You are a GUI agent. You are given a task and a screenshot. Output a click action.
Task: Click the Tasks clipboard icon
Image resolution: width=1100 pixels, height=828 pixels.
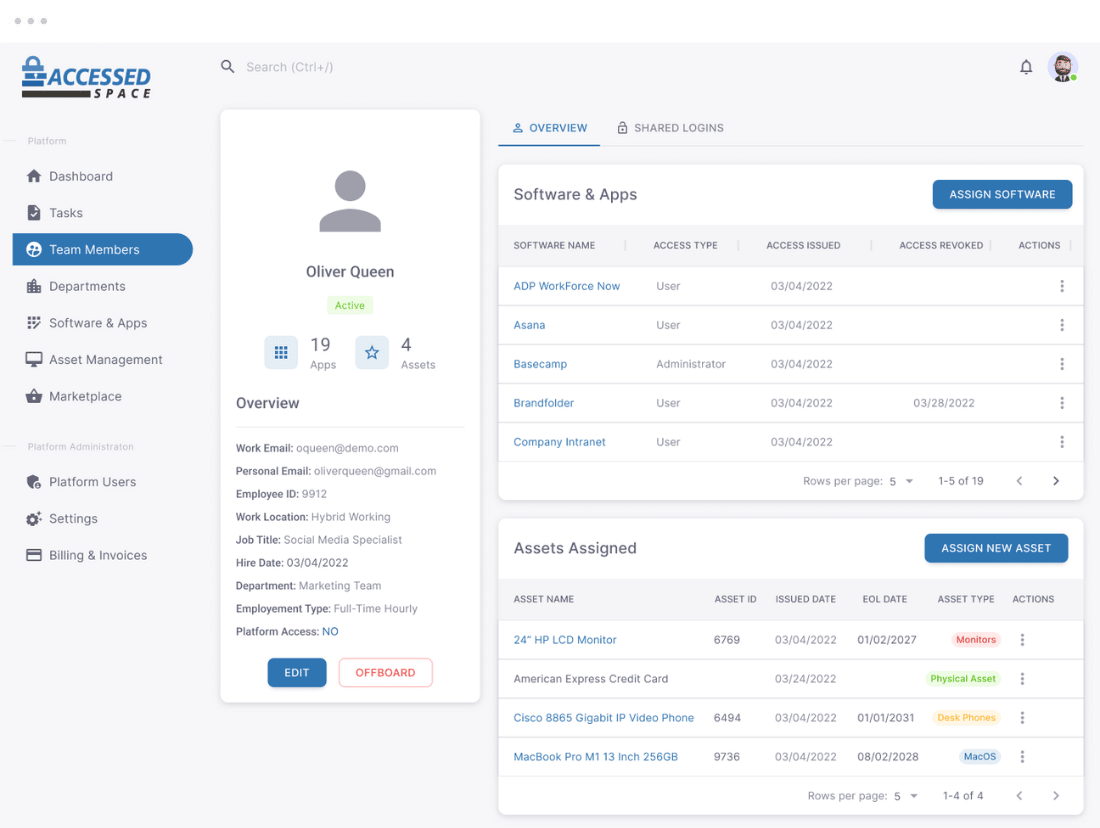tap(34, 213)
